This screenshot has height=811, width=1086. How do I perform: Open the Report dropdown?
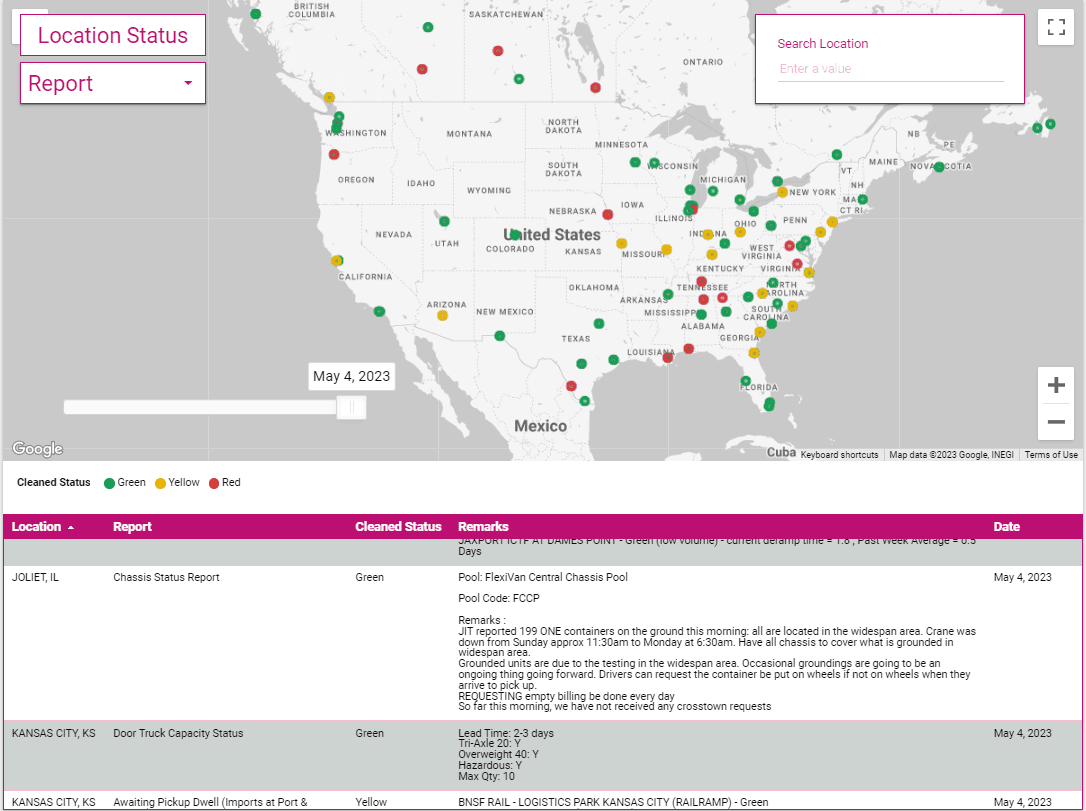pyautogui.click(x=112, y=83)
